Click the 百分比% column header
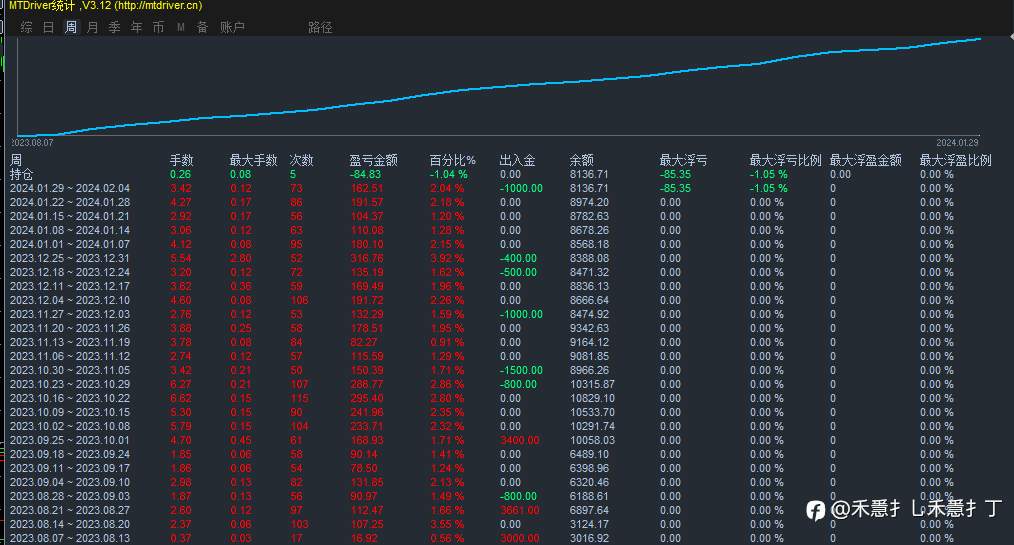Viewport: 1014px width, 545px height. tap(453, 160)
